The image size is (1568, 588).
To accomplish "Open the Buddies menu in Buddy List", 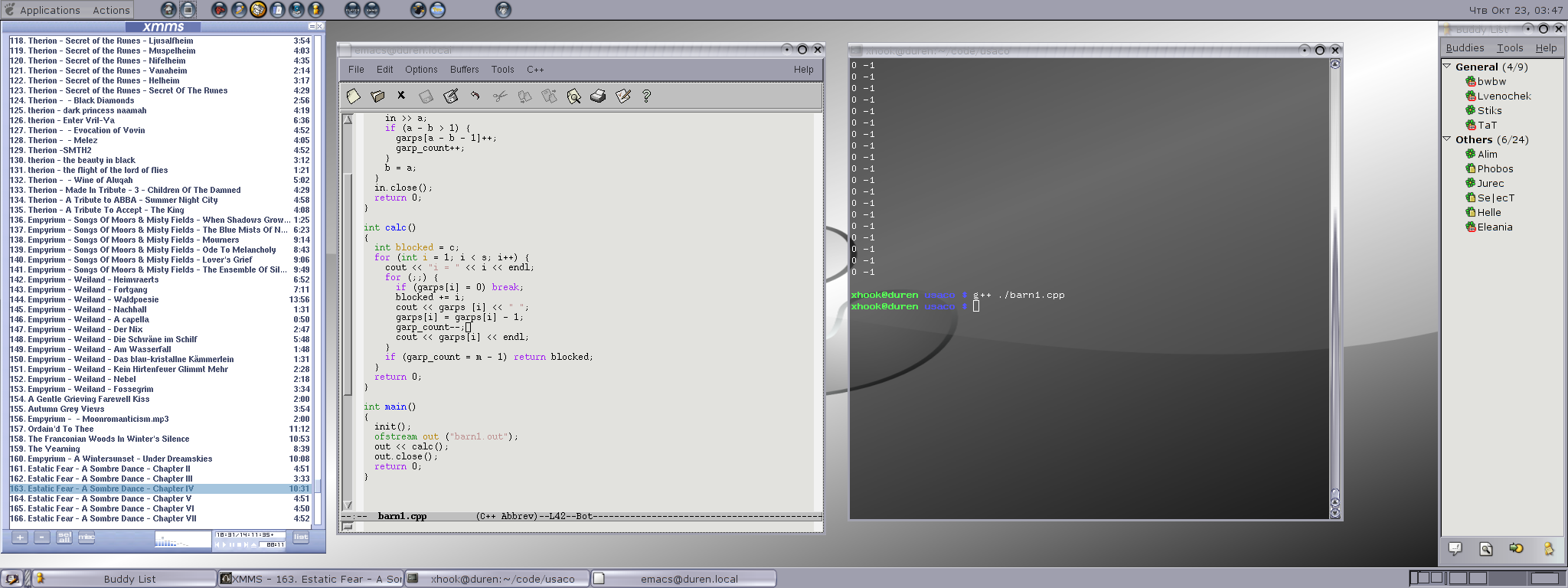I will [1464, 48].
